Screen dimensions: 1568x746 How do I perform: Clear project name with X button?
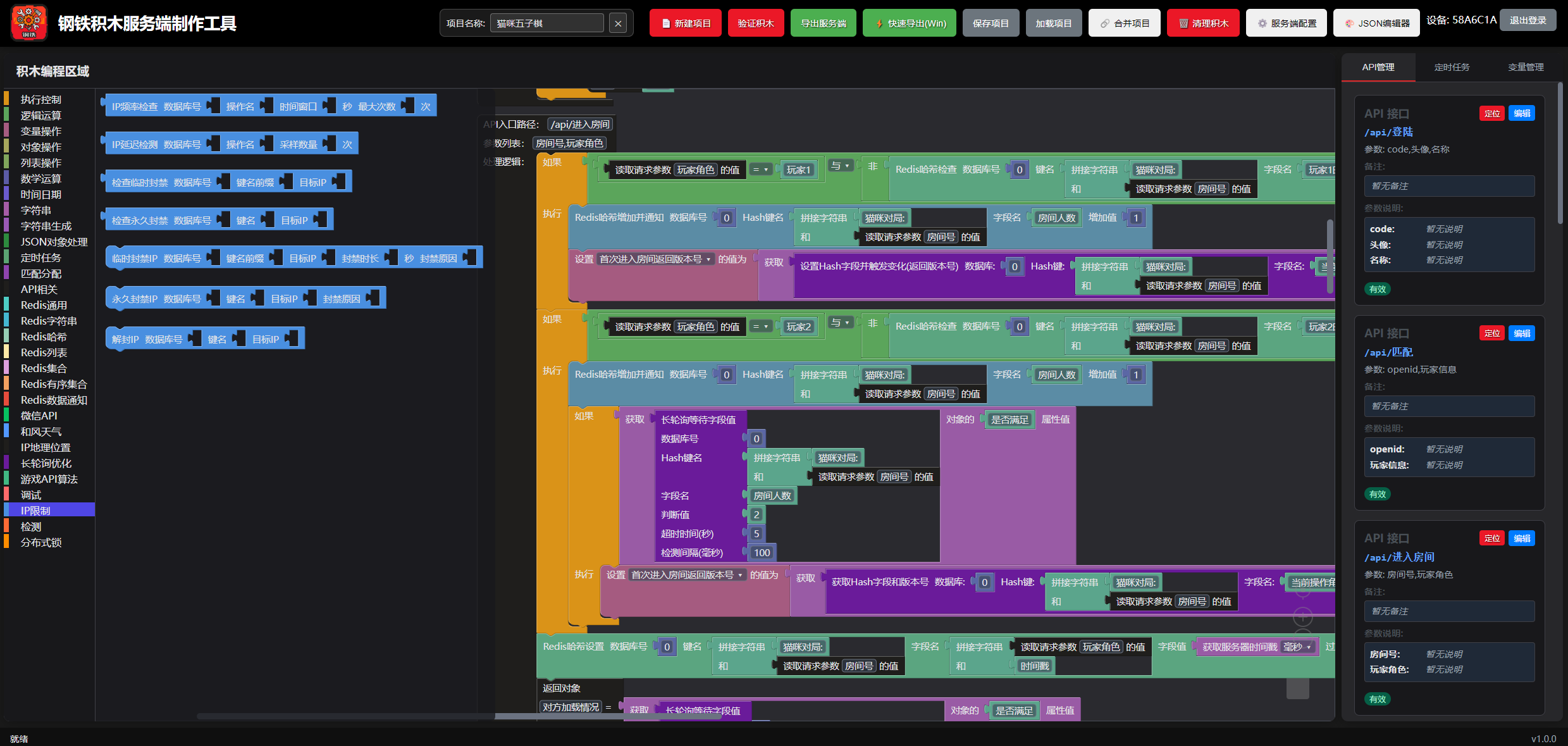pos(618,23)
